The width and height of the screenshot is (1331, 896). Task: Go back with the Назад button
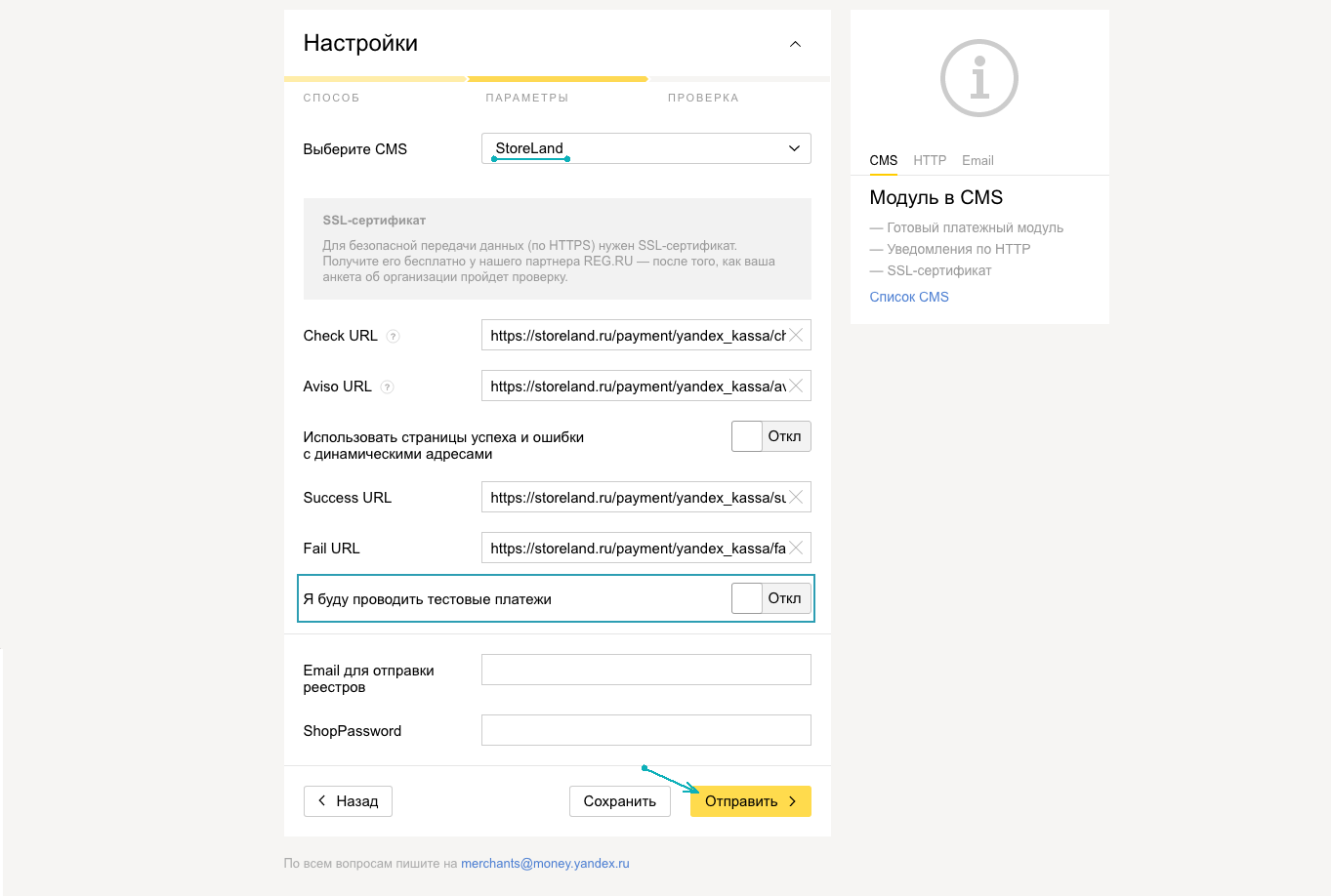pos(348,801)
